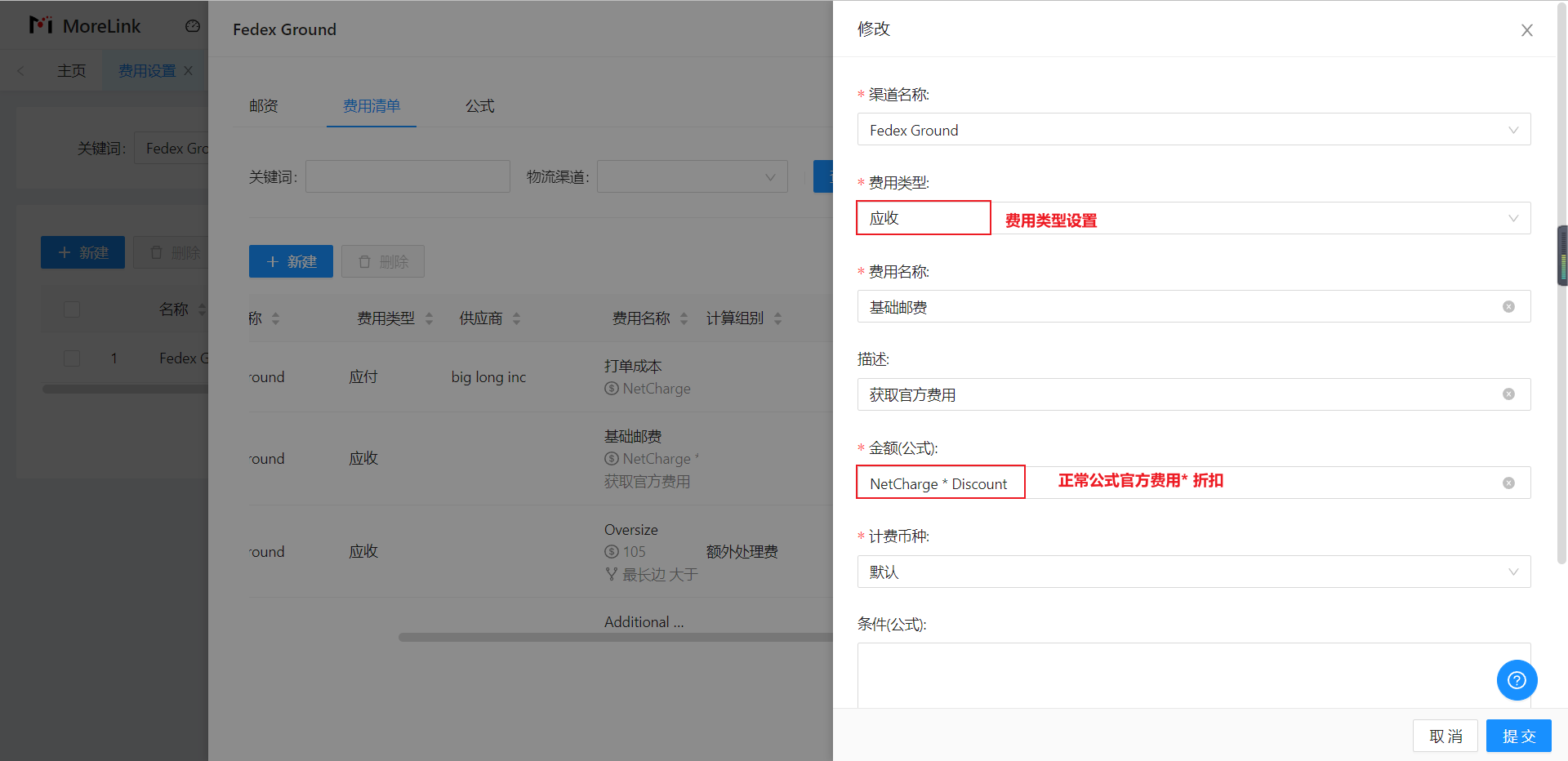
Task: Click the dashboard gauge icon beside MoreLink
Action: point(193,26)
